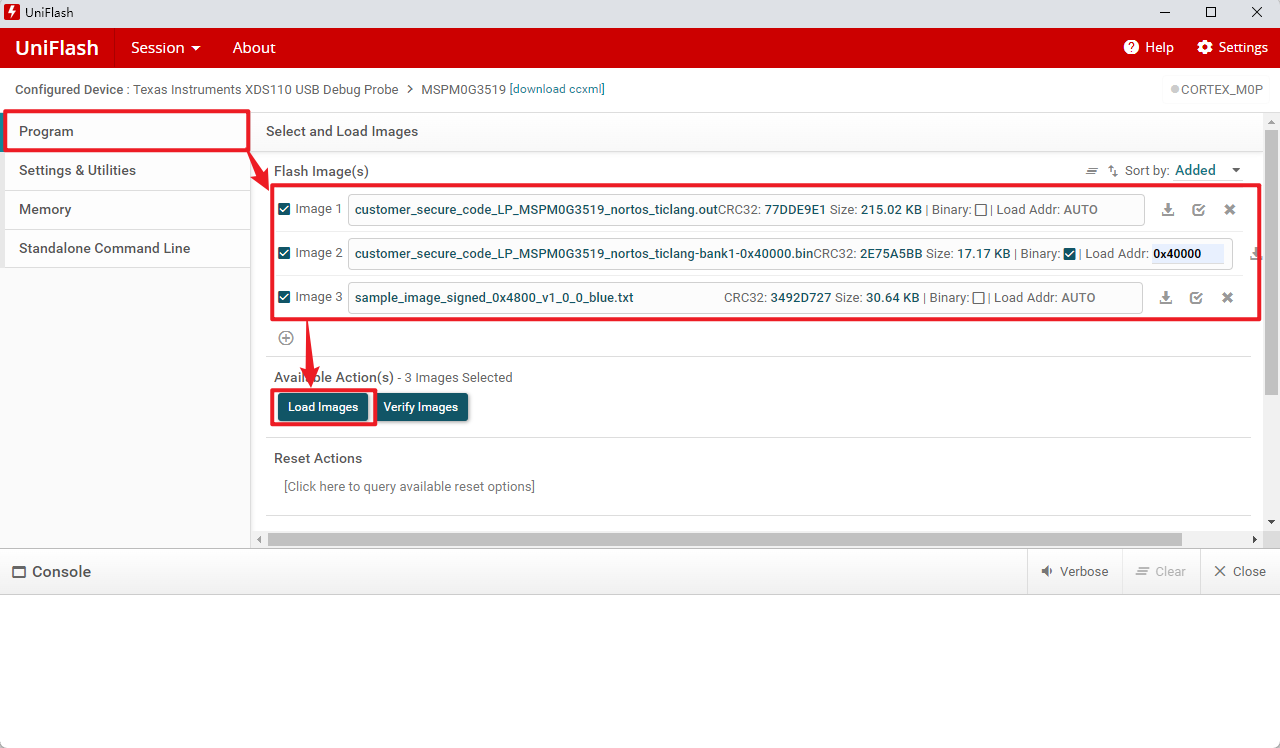Click the verify icon for Image 3
The width and height of the screenshot is (1280, 748).
pyautogui.click(x=1196, y=298)
